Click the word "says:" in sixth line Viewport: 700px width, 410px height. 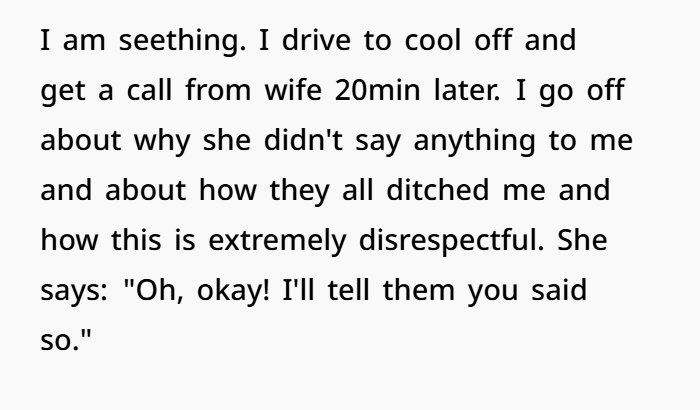[74, 291]
